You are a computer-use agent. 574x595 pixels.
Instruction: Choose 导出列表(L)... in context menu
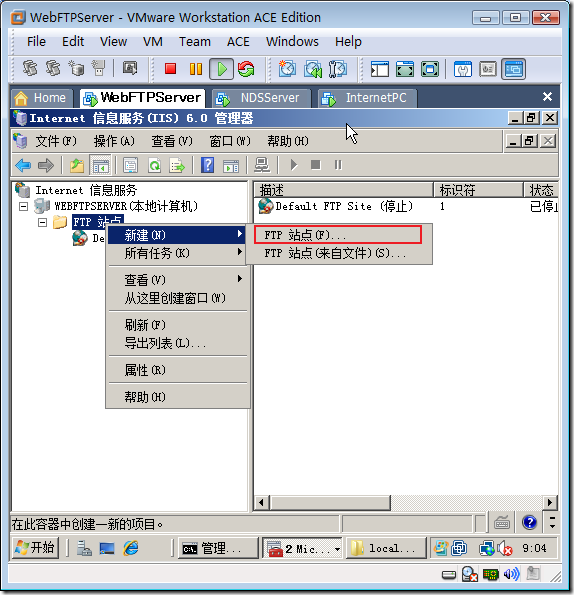178,343
